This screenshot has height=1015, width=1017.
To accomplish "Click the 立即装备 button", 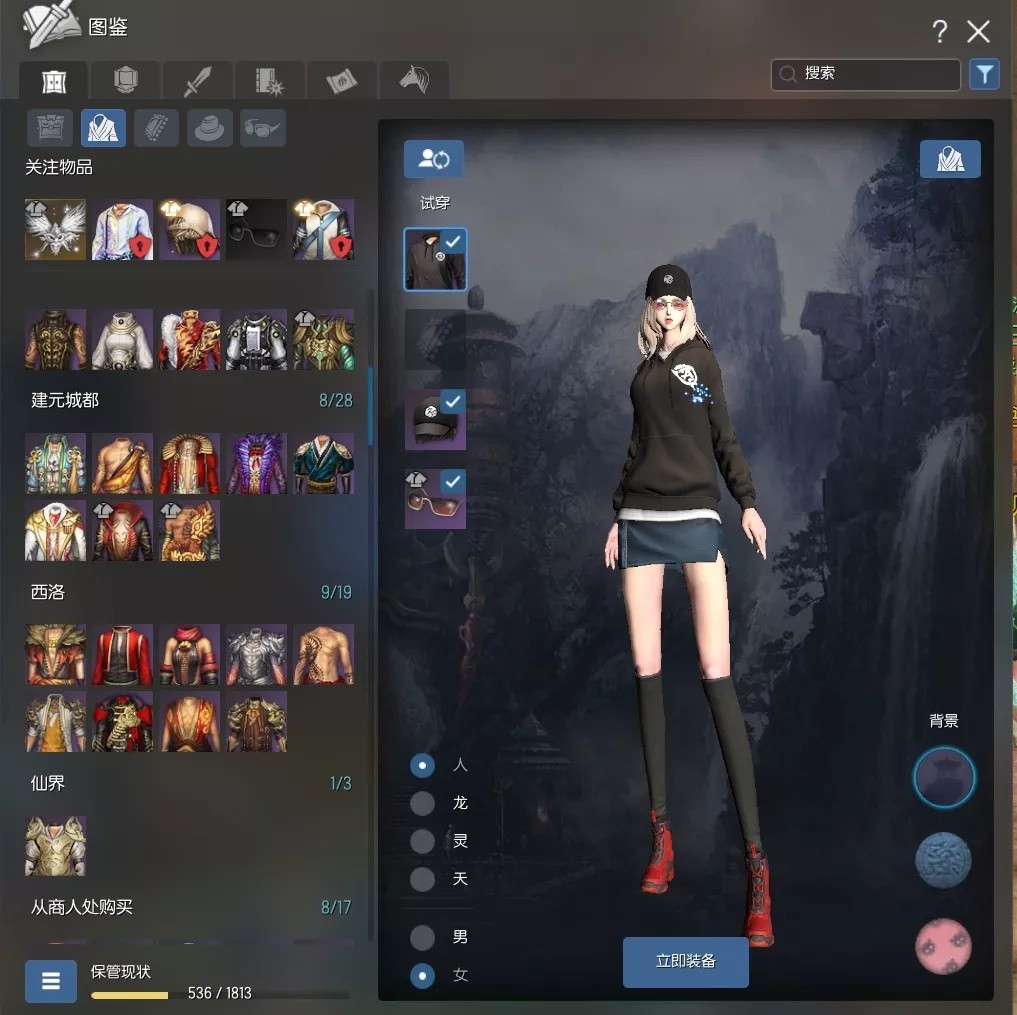I will (x=686, y=962).
